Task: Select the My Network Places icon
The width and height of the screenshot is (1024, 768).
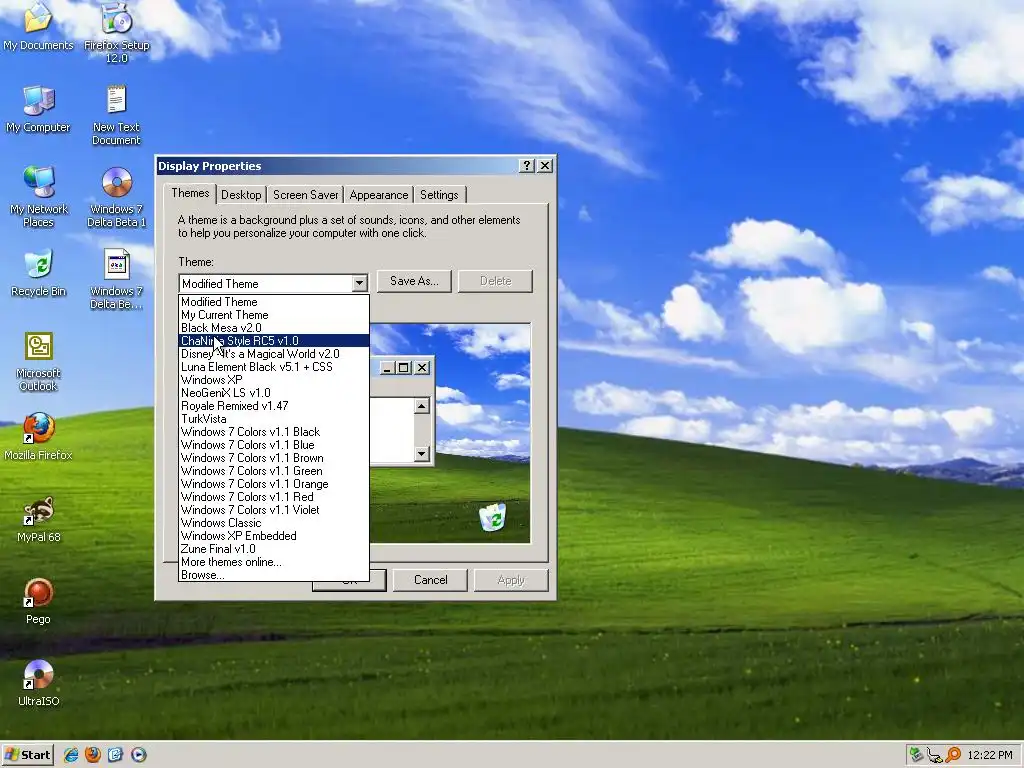Action: click(x=39, y=197)
